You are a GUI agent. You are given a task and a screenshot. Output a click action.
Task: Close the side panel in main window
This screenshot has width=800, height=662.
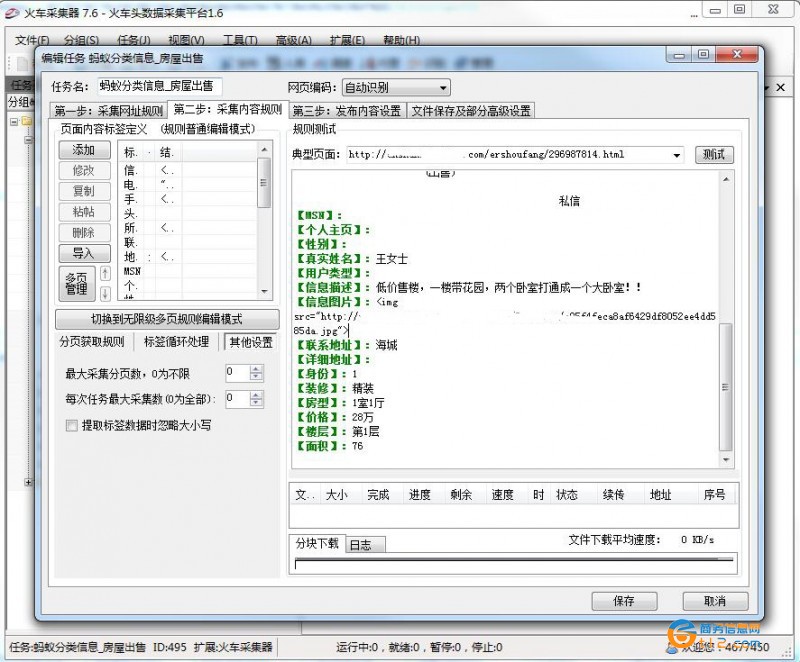click(x=781, y=88)
